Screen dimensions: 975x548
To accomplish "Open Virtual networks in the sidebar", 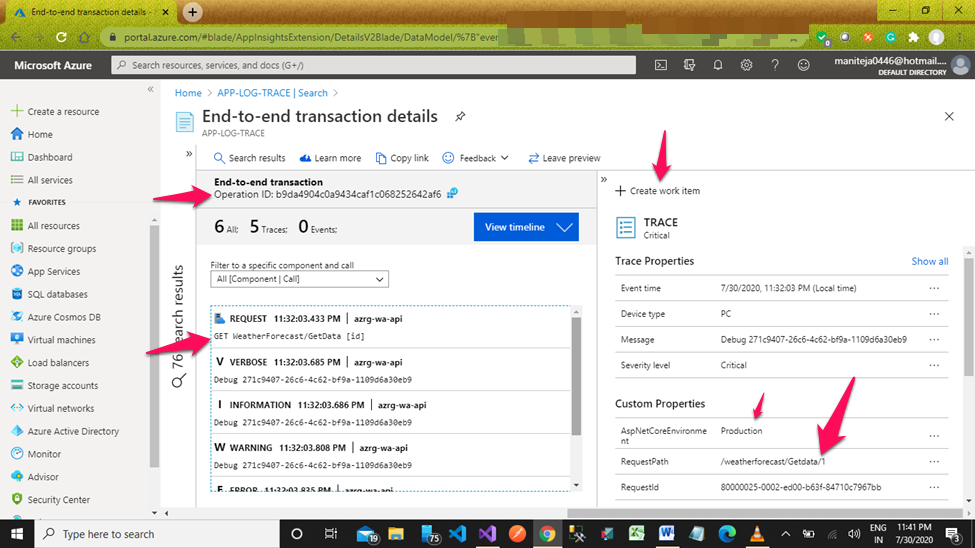I will click(x=53, y=408).
